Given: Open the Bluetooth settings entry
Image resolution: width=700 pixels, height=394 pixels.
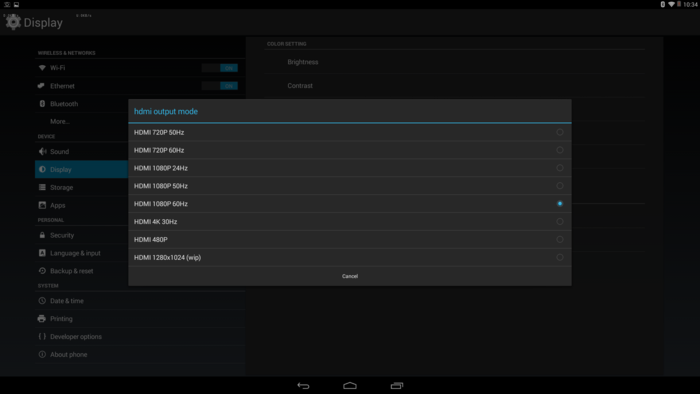Looking at the screenshot, I should click(82, 104).
